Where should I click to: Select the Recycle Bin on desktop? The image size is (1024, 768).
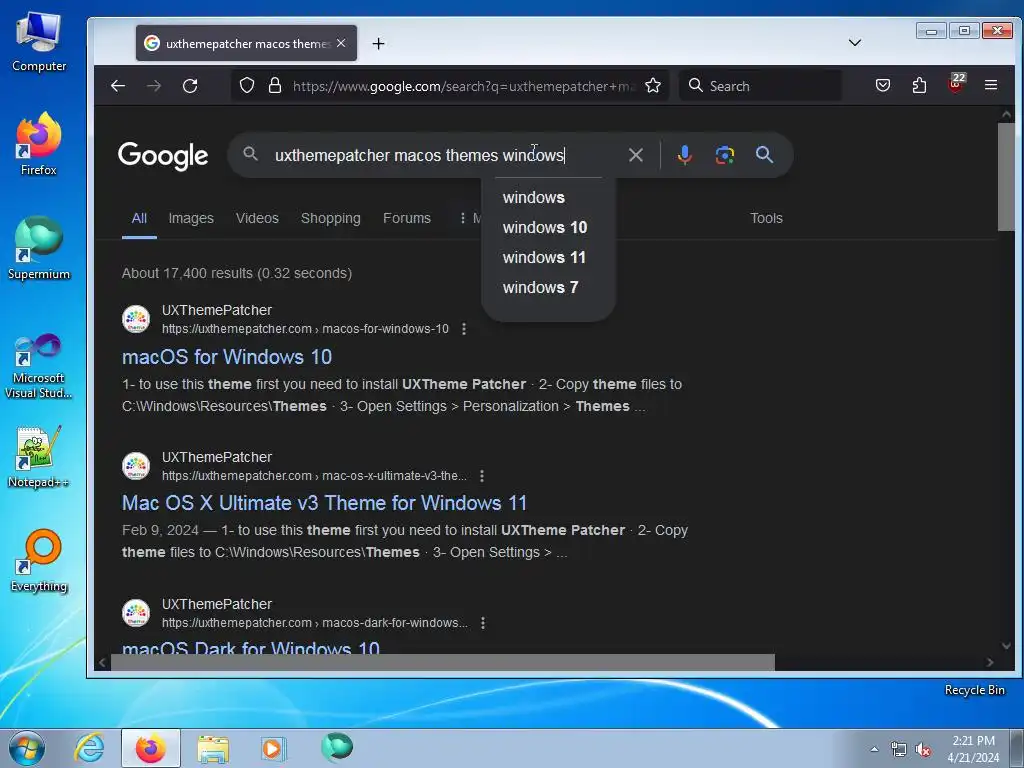tap(974, 690)
